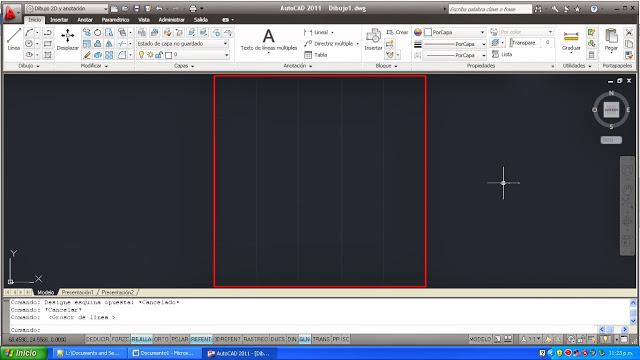Screen dimensions: 640x360
Task: Click the Lista properties button
Action: click(x=502, y=54)
